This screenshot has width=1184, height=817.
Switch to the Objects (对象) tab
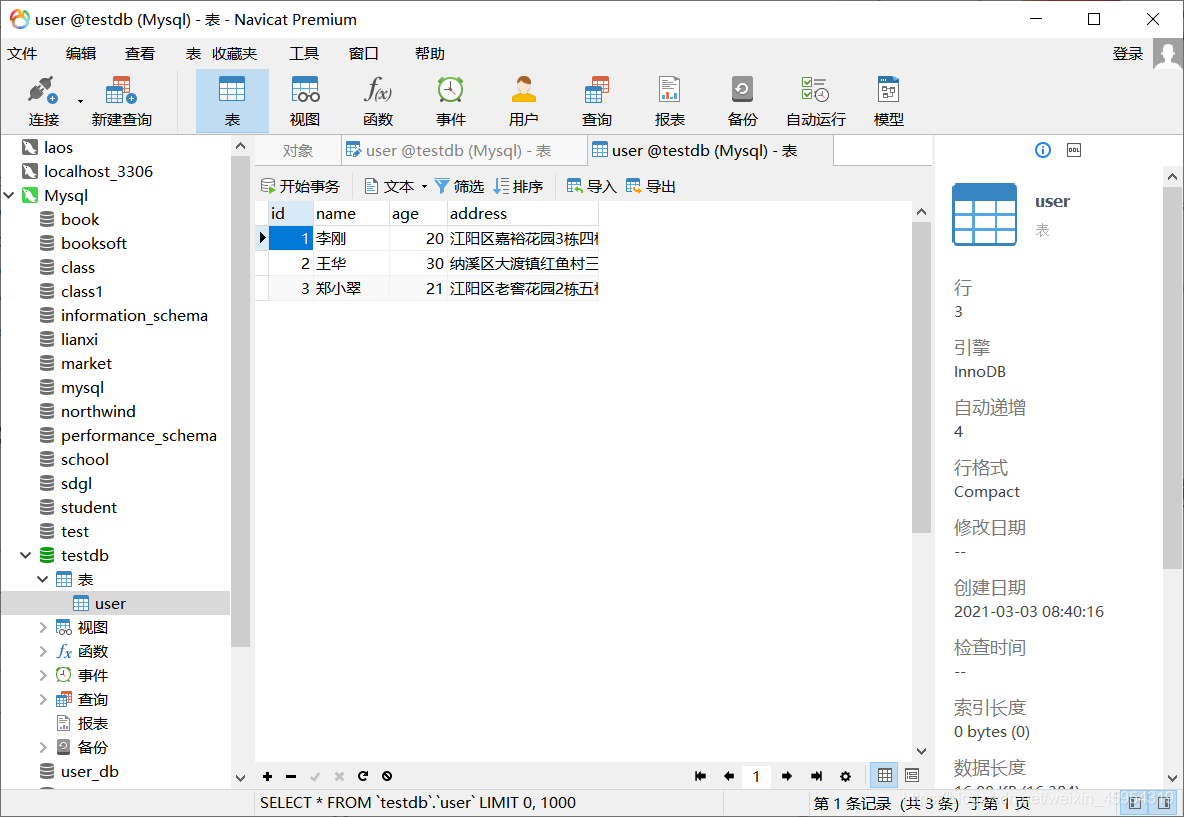(x=298, y=150)
